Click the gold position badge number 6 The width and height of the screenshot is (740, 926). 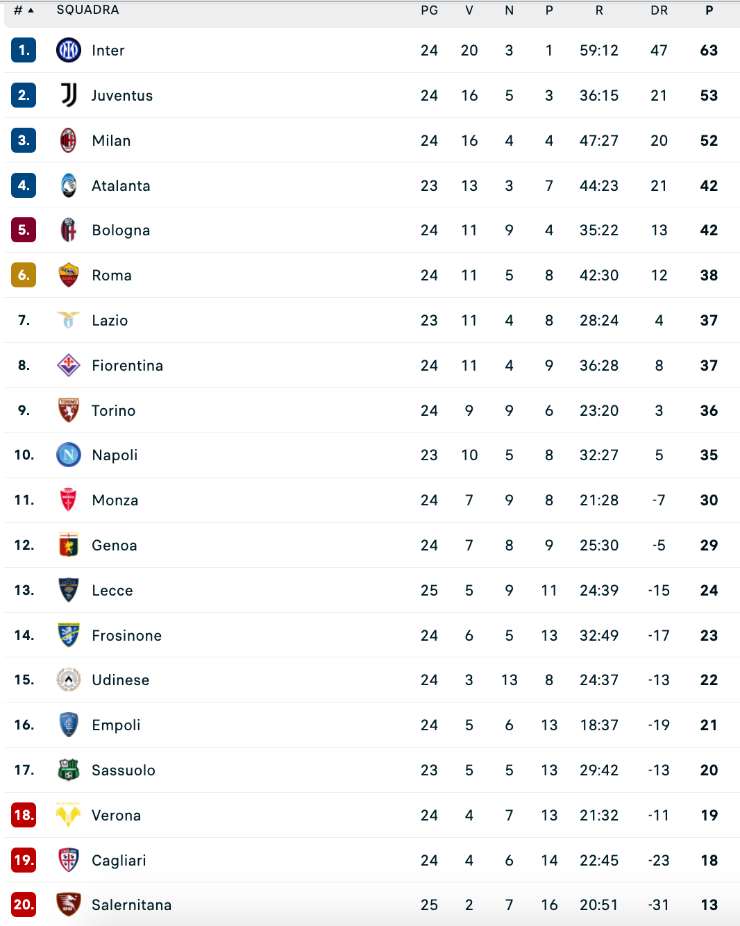coord(24,275)
